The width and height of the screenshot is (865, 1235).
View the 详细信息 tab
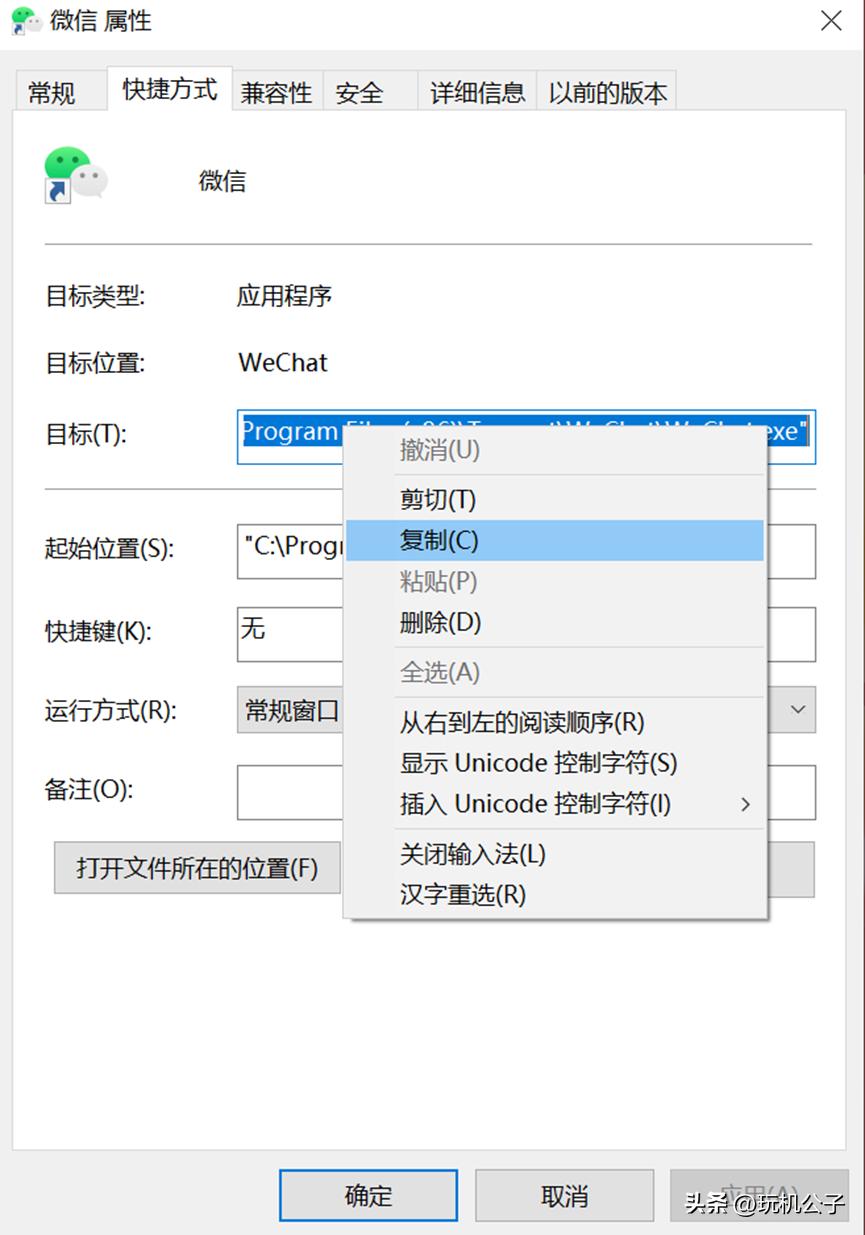477,91
